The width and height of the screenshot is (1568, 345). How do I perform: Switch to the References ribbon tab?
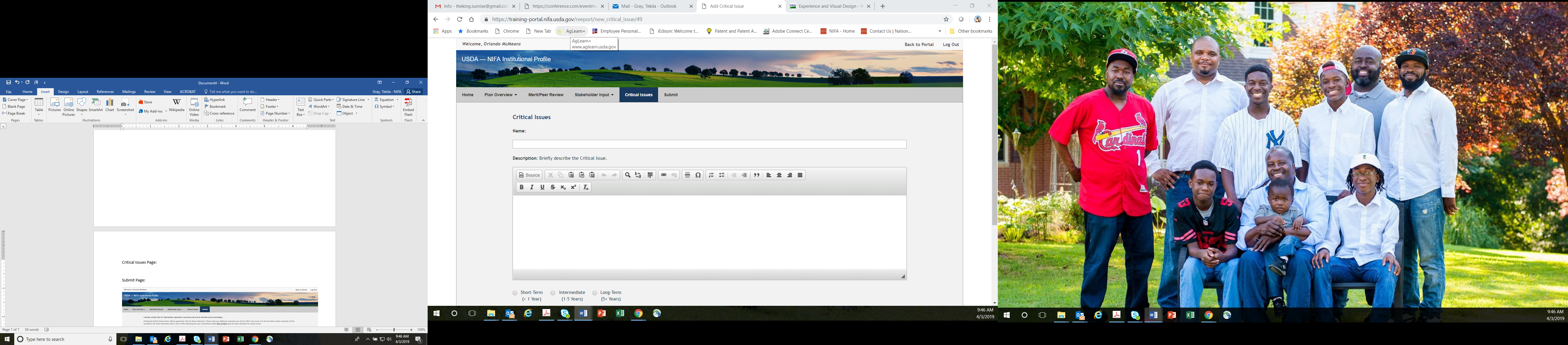pos(105,92)
